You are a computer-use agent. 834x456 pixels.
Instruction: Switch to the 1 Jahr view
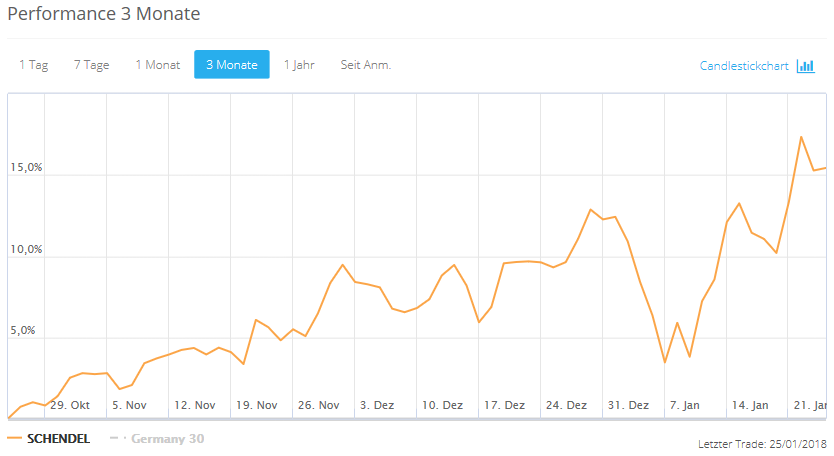coord(299,65)
